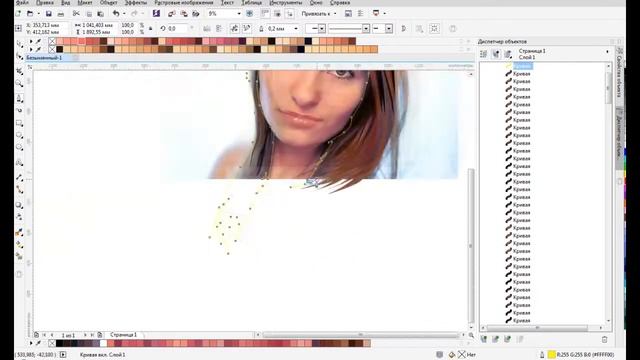The width and height of the screenshot is (640, 360).
Task: Toggle Edit Across Layers in Object Manager
Action: [496, 54]
